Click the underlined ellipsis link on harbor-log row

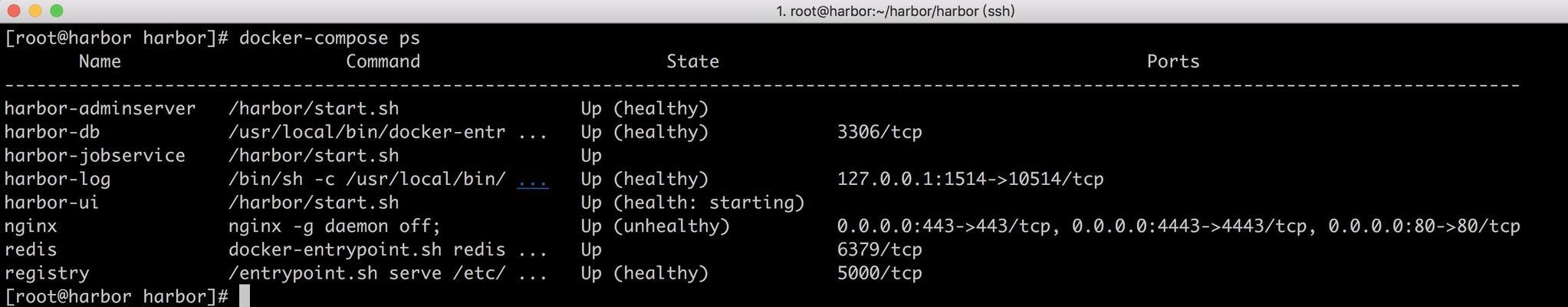click(x=532, y=180)
